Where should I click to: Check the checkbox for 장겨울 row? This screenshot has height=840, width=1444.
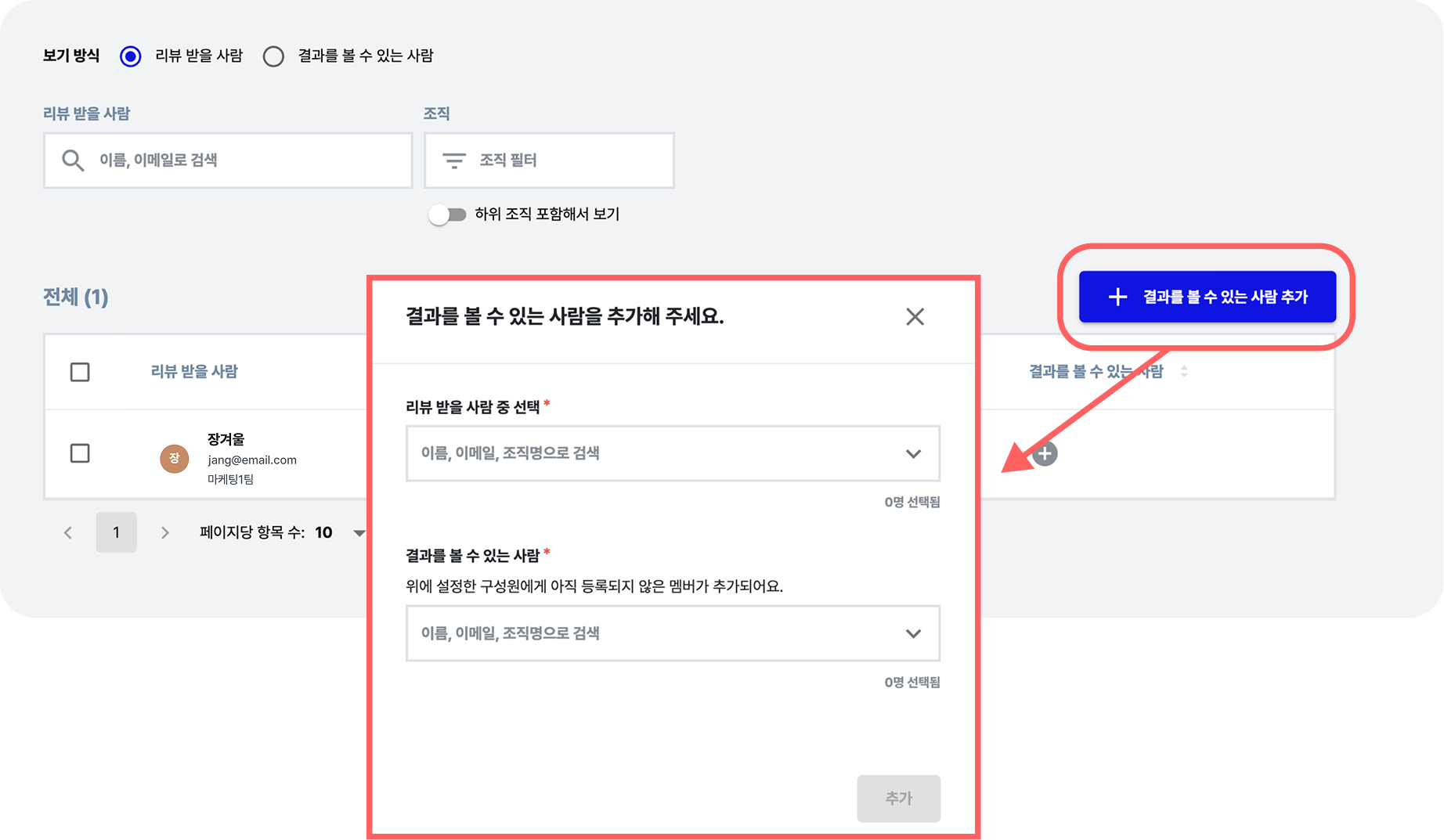coord(80,453)
